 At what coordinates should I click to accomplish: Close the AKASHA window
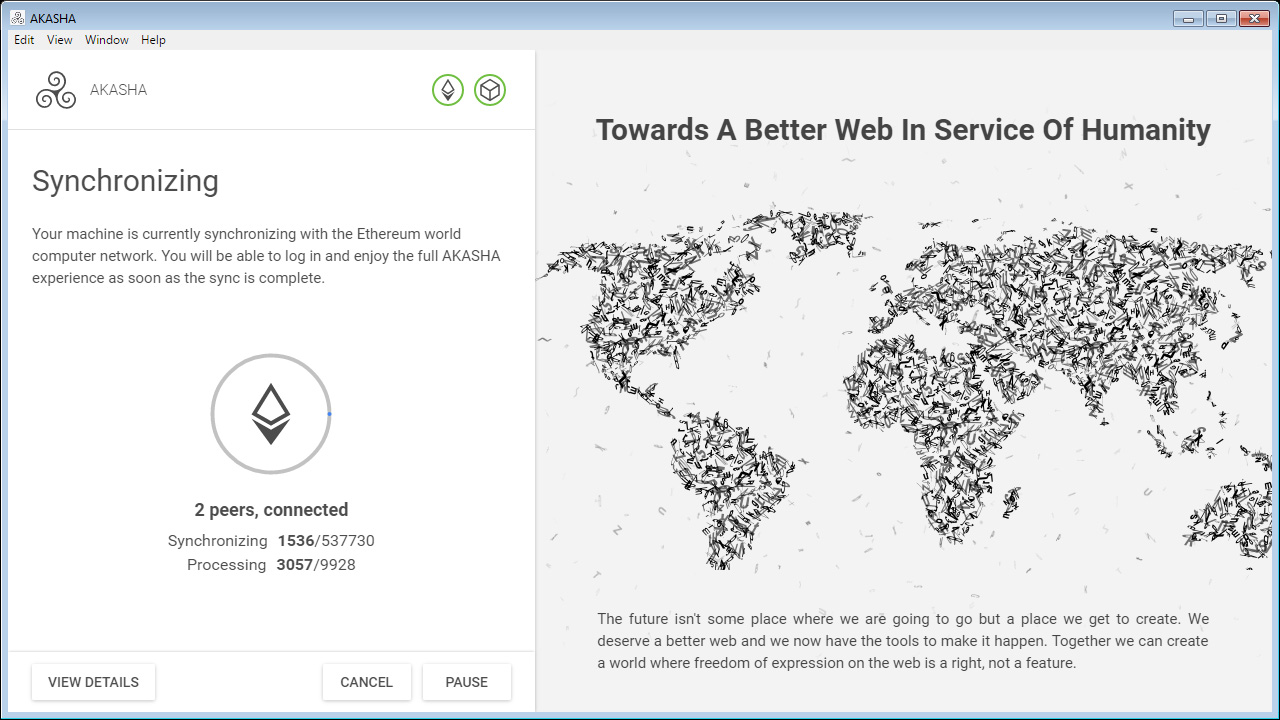[1253, 18]
